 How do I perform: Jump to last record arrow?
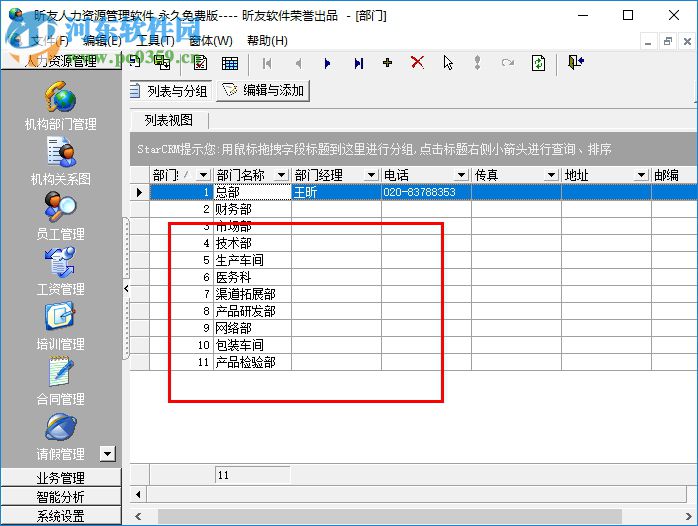tap(359, 63)
